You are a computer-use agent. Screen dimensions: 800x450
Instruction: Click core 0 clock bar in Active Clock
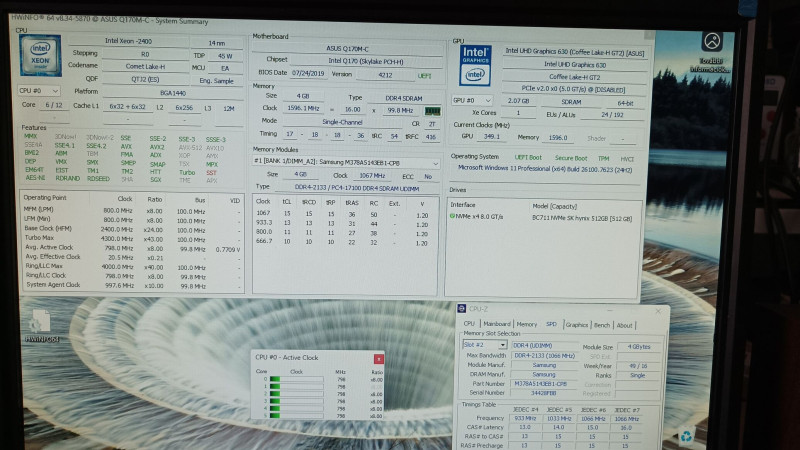point(296,379)
